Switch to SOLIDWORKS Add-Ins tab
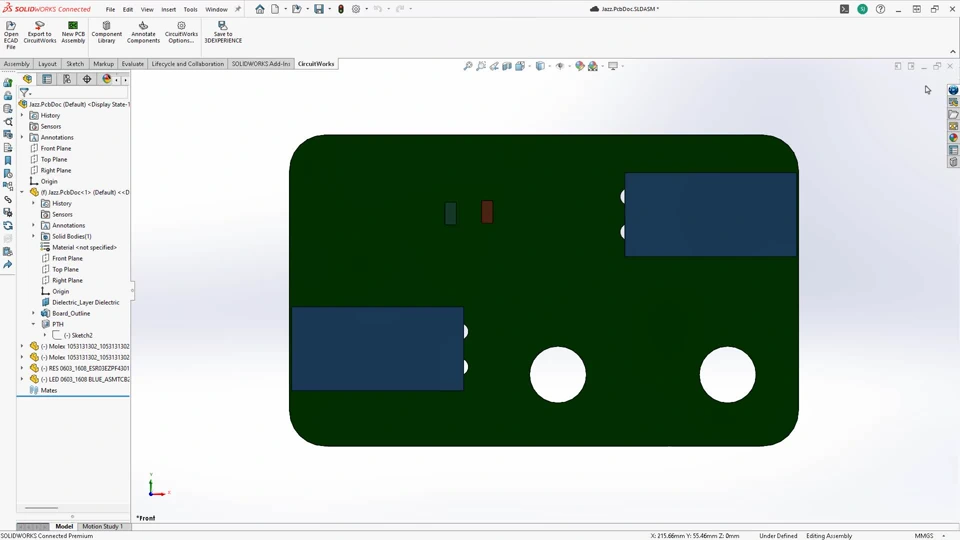Image resolution: width=960 pixels, height=540 pixels. pos(261,64)
